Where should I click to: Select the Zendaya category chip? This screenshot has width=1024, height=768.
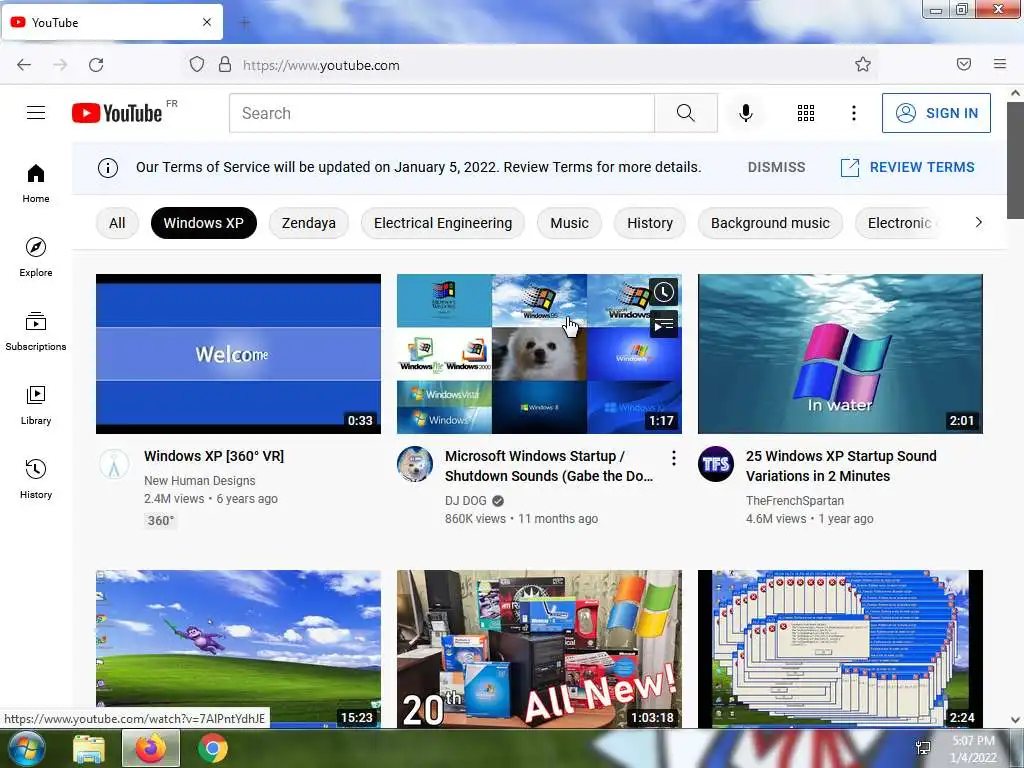(309, 223)
